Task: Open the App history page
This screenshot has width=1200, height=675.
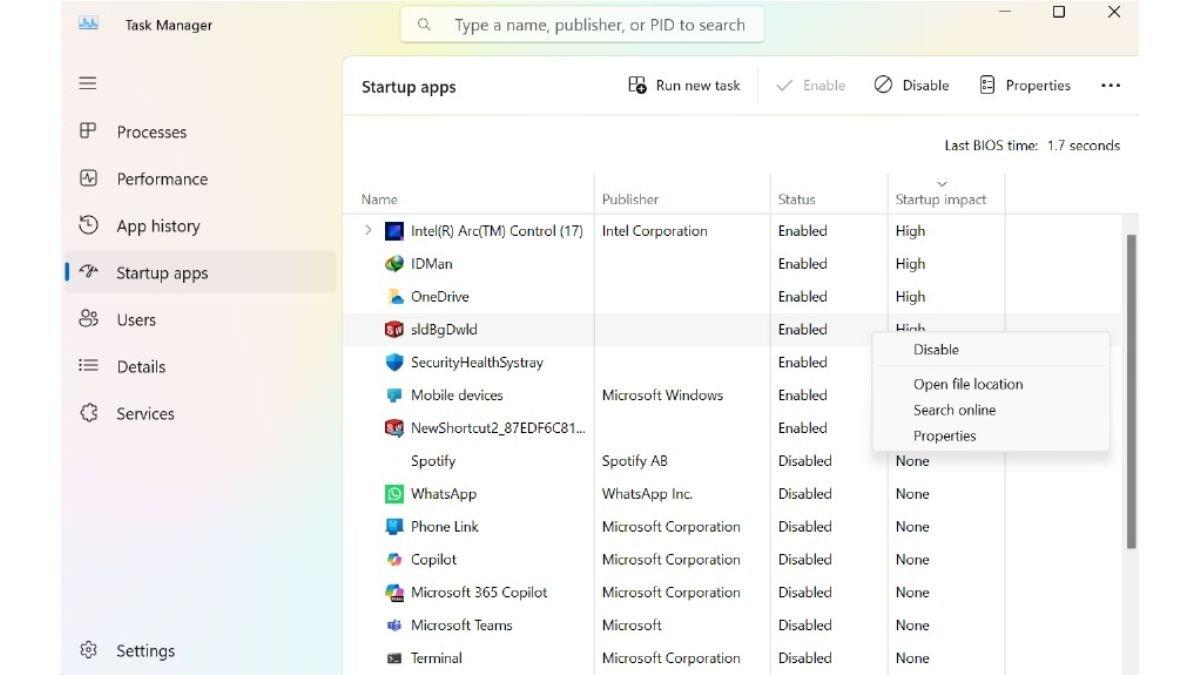Action: tap(200, 226)
